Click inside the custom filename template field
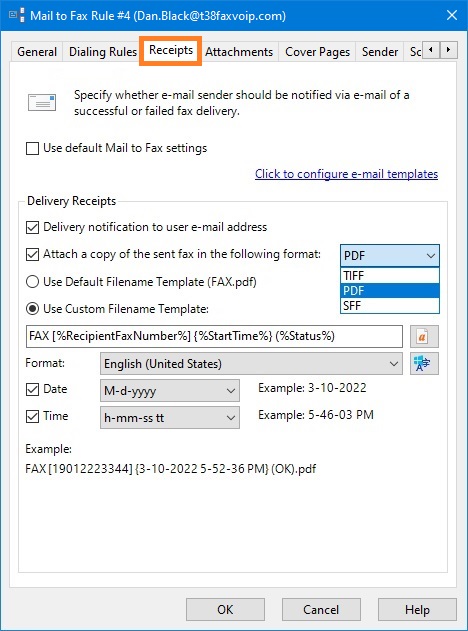The image size is (468, 631). pos(214,336)
